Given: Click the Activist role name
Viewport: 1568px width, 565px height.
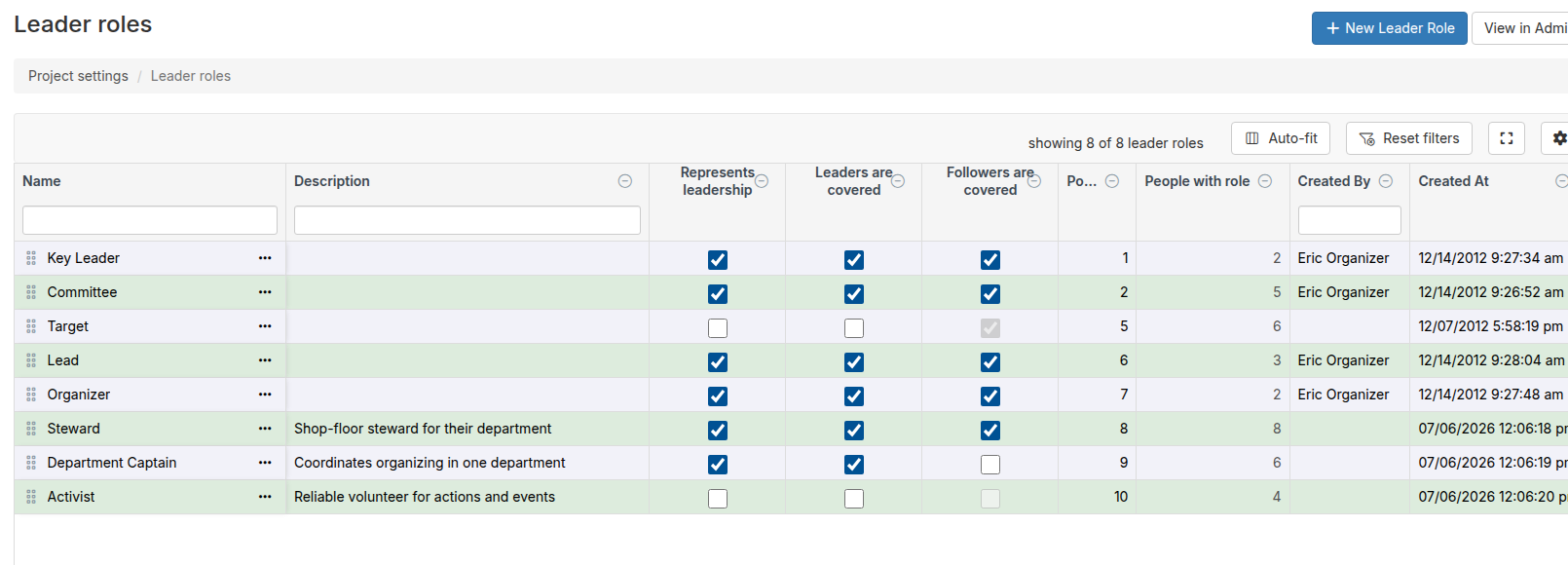Looking at the screenshot, I should click(71, 497).
